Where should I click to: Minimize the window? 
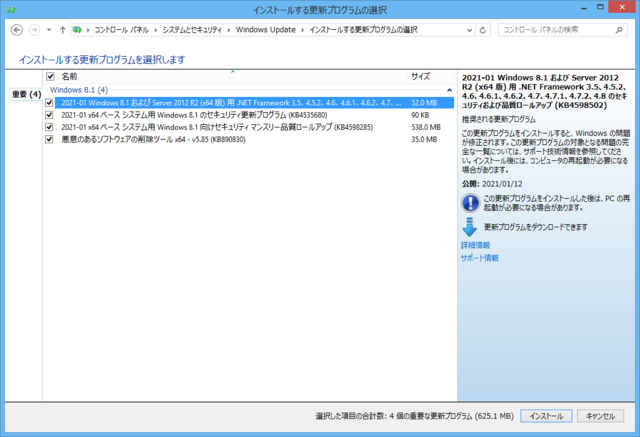pyautogui.click(x=584, y=7)
